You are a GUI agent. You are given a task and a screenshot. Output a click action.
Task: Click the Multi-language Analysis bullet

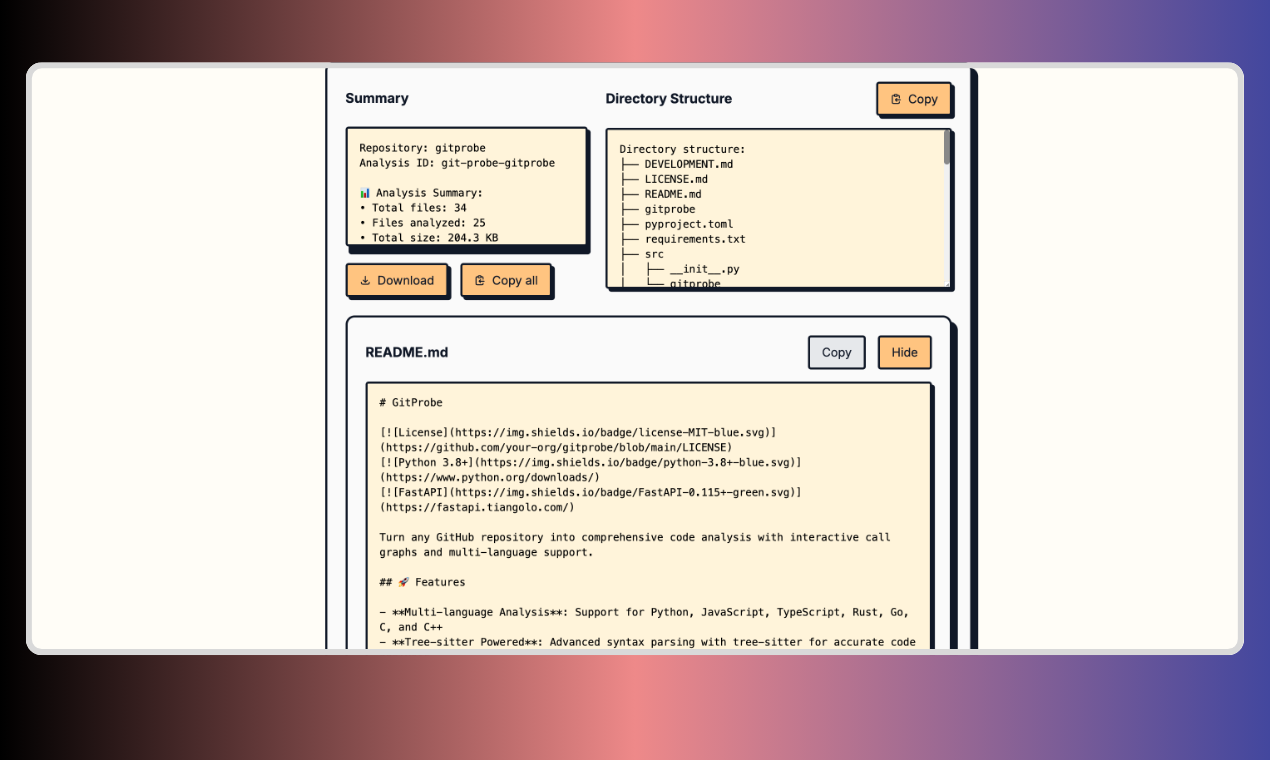click(x=644, y=620)
